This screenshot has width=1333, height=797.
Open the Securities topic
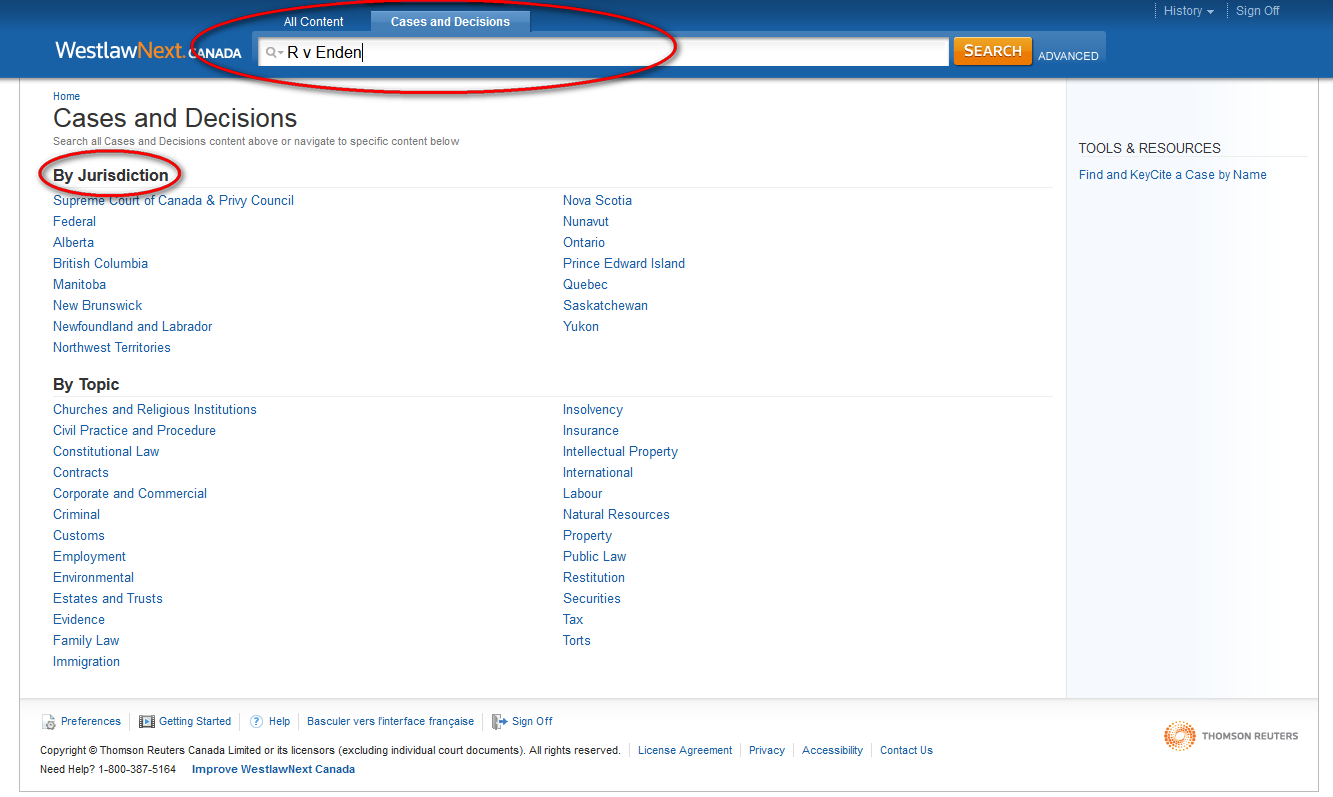(x=591, y=598)
